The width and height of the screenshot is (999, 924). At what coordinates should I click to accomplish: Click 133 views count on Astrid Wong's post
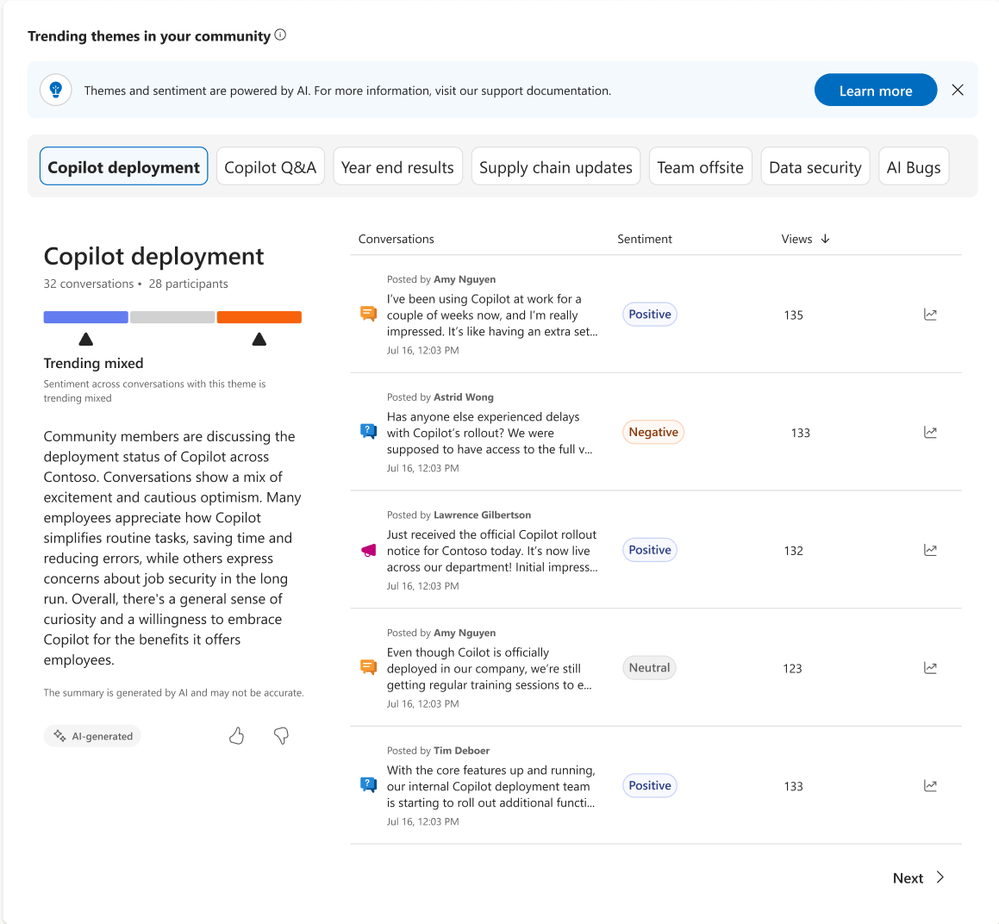[800, 433]
